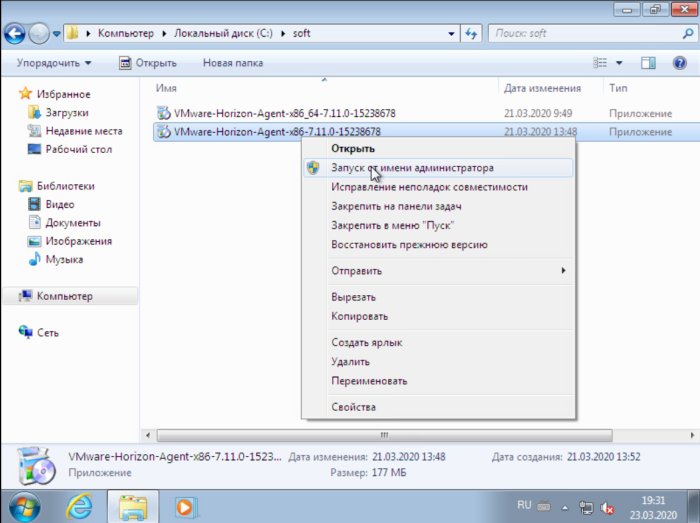The width and height of the screenshot is (700, 523).
Task: Select Сеть in navigation pane
Action: click(x=39, y=332)
